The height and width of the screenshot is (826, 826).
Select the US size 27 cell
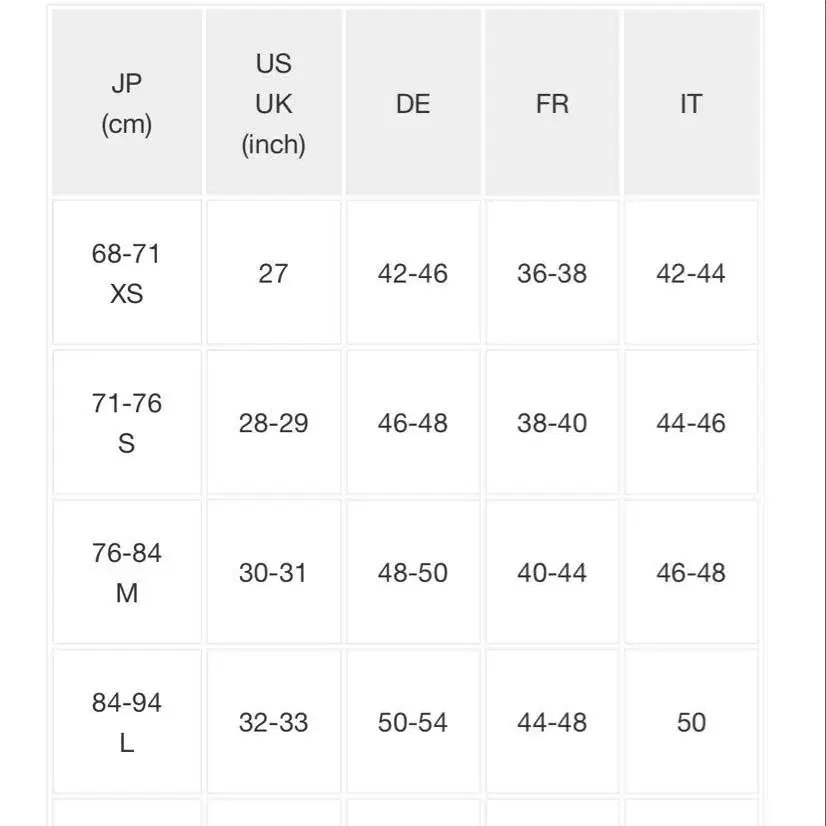pos(273,272)
